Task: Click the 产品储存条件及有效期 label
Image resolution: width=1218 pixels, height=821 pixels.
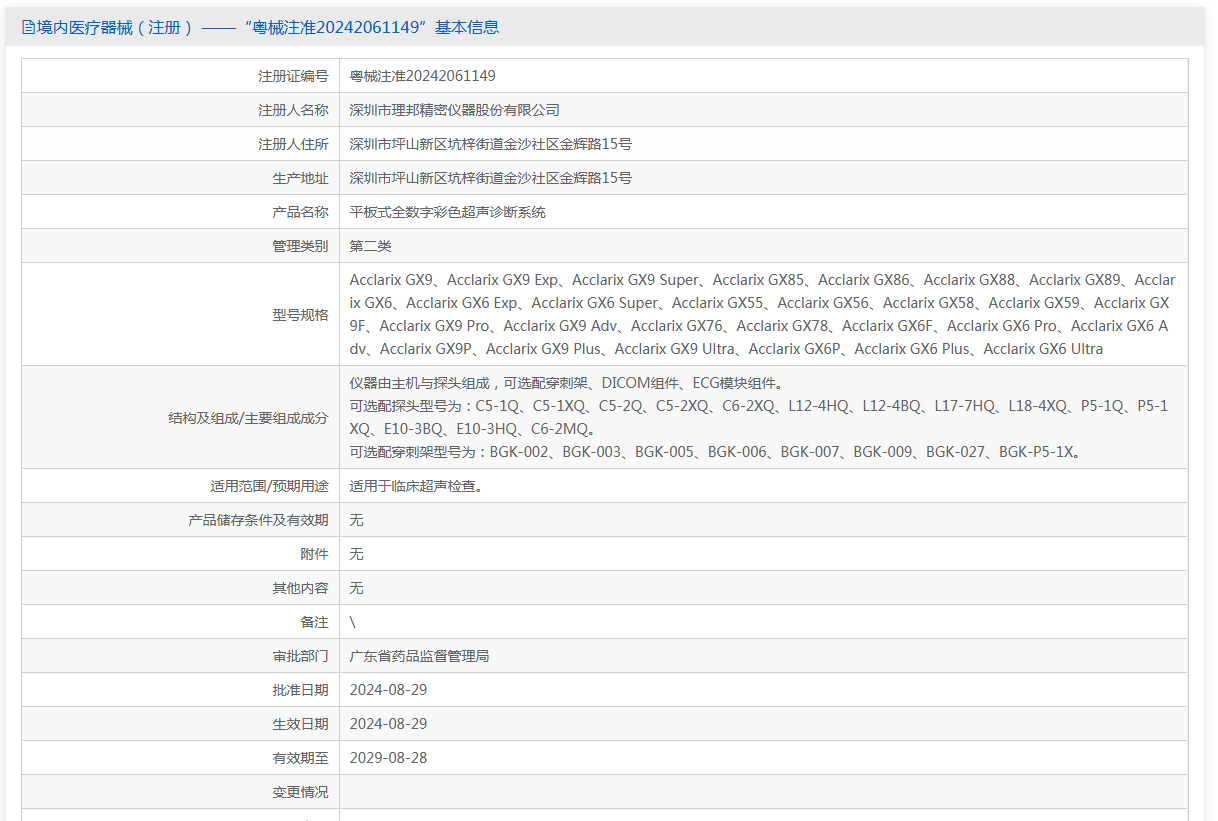Action: pos(258,520)
